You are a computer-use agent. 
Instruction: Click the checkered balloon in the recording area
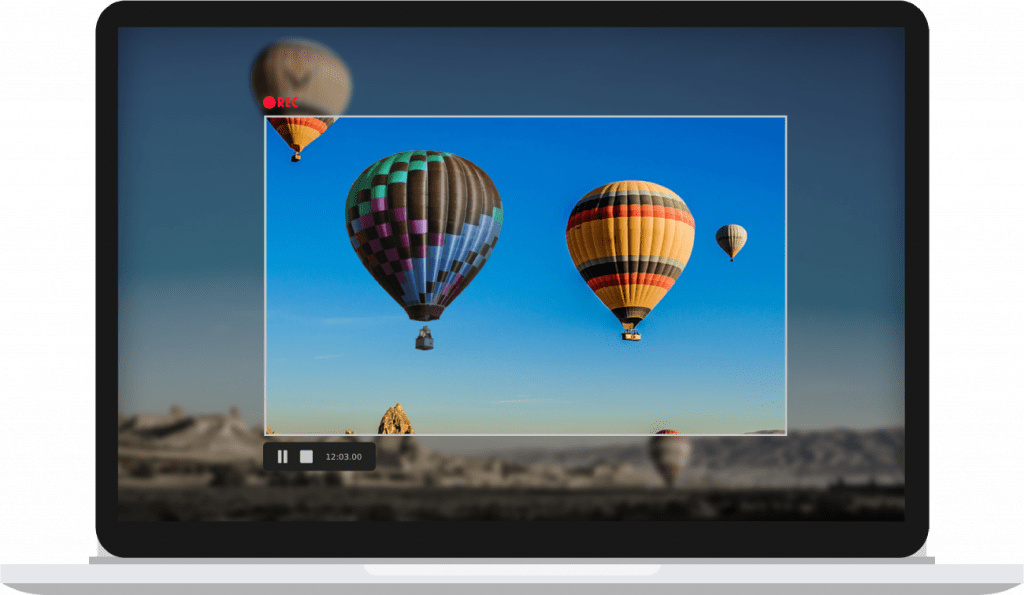[423, 230]
